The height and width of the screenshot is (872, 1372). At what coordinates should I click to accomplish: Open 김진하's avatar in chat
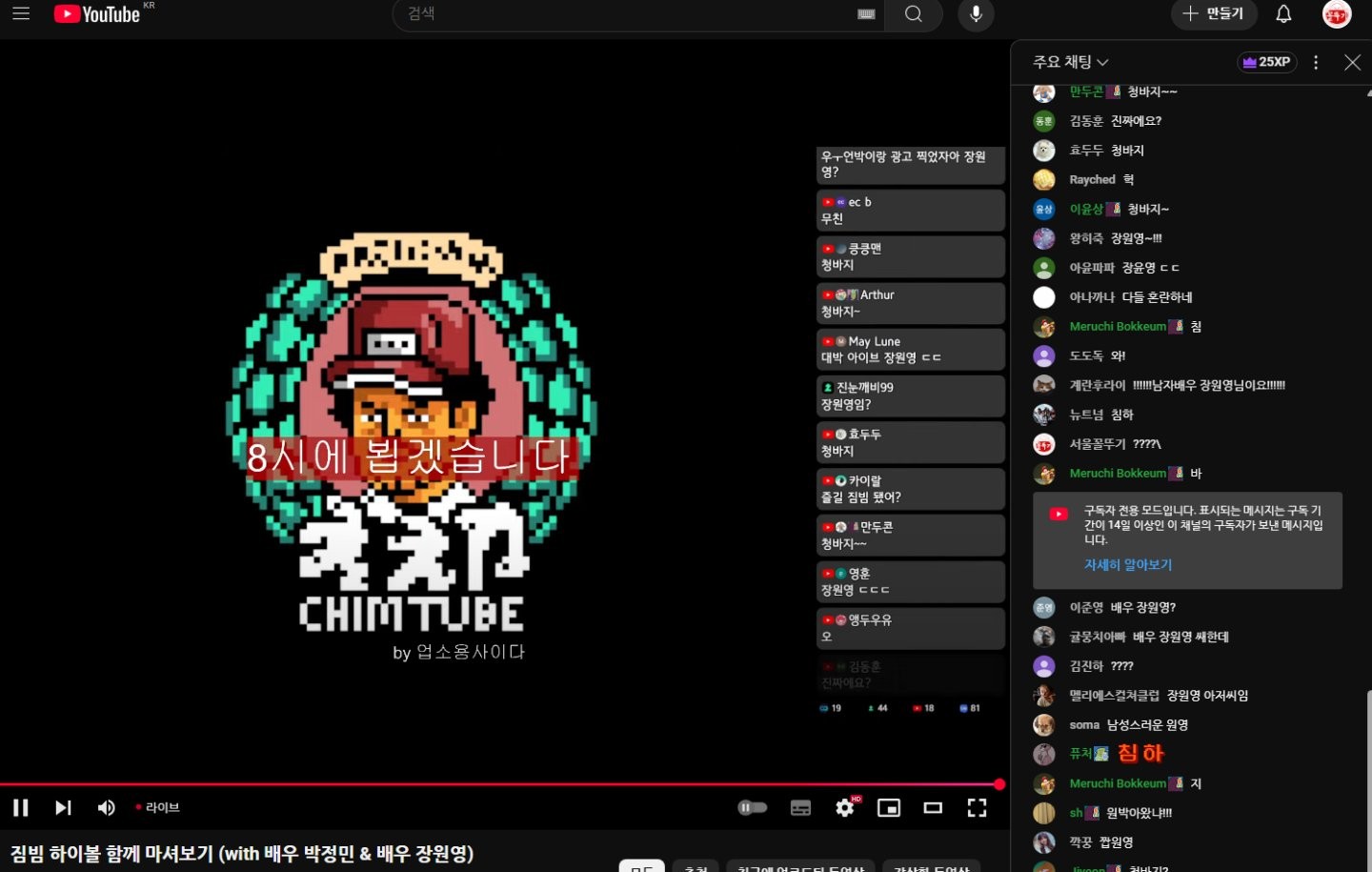click(1044, 666)
